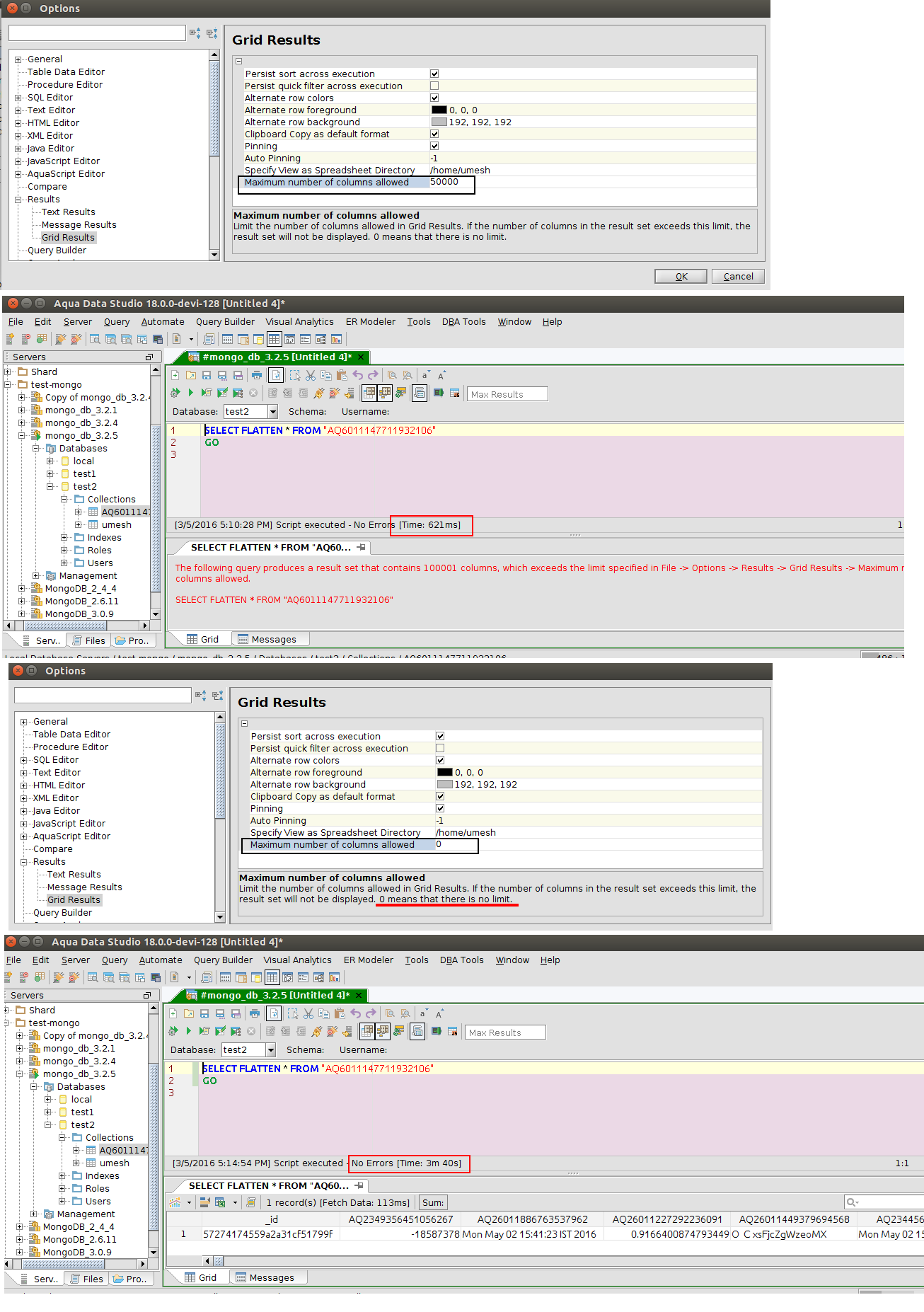This screenshot has height=1312, width=924.
Task: Open Query menu in 1-record result window
Action: pos(115,960)
